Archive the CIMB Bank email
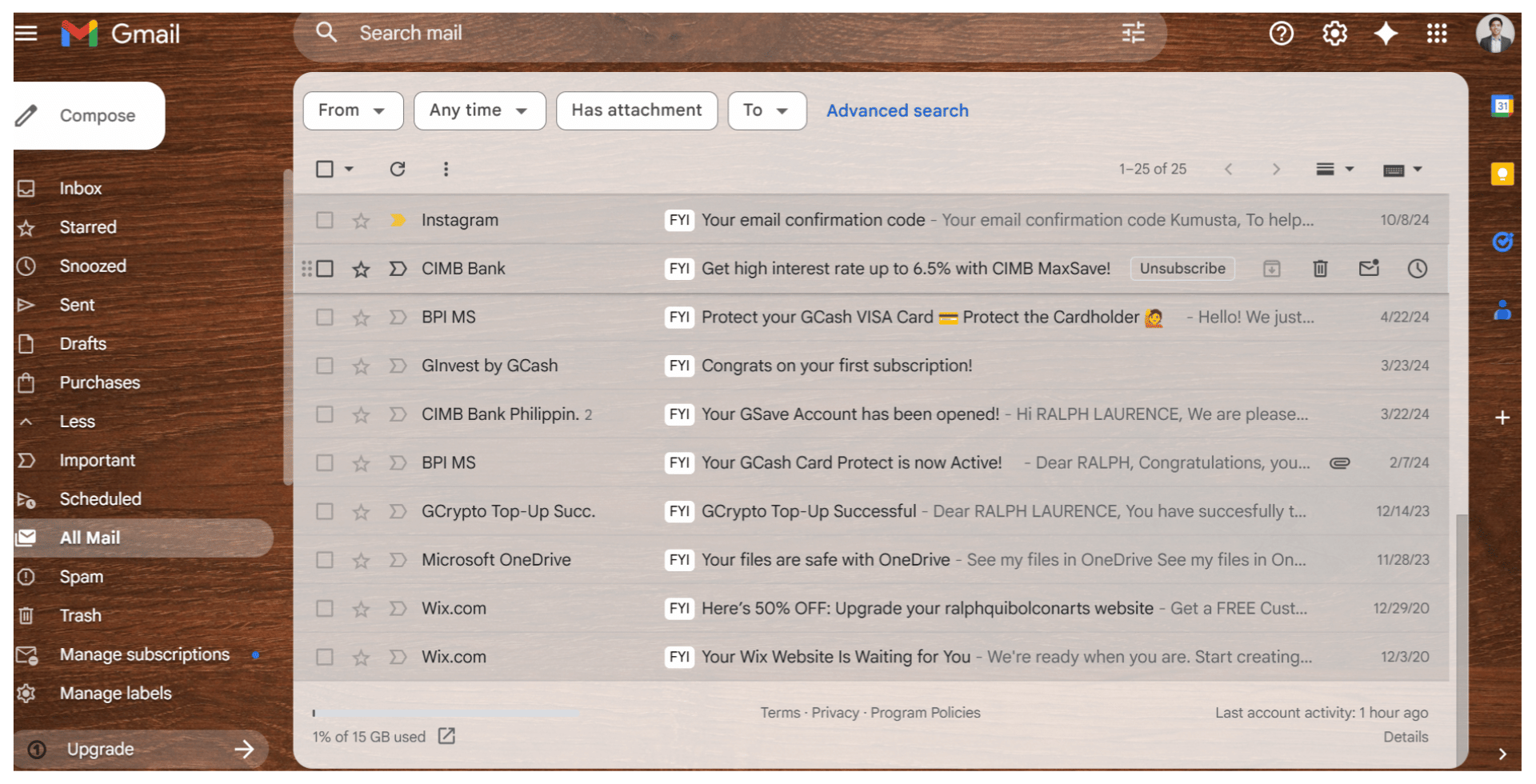The height and width of the screenshot is (784, 1536). pos(1272,269)
